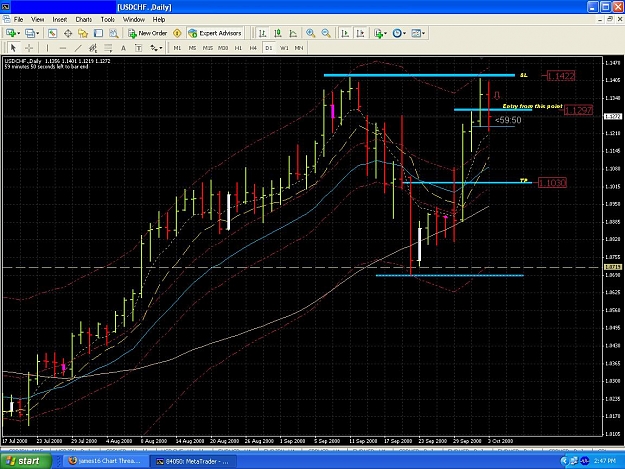Screen dimensions: 625x469
Task: Open the Templates icon
Action: point(416,33)
